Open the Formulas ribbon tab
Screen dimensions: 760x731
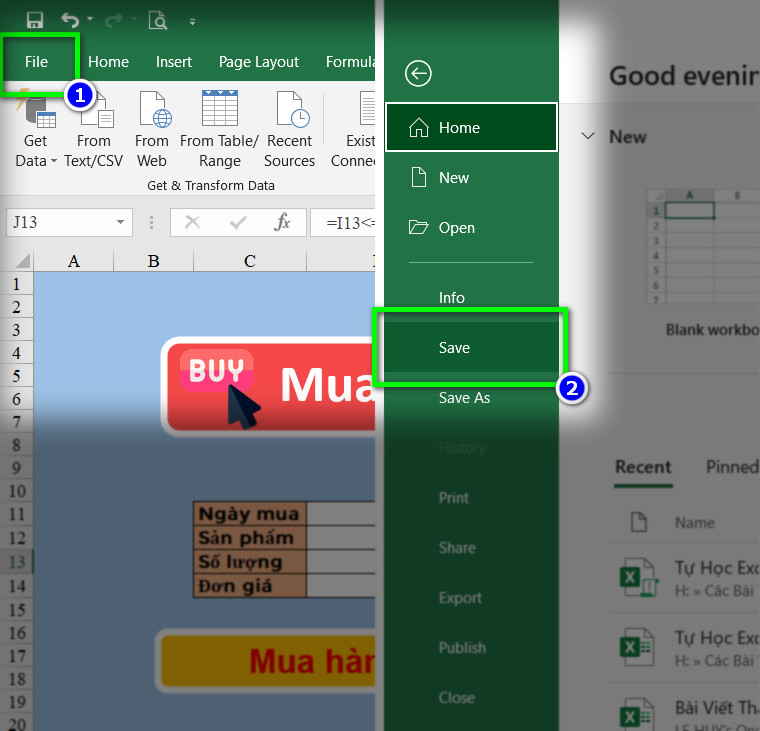coord(350,62)
